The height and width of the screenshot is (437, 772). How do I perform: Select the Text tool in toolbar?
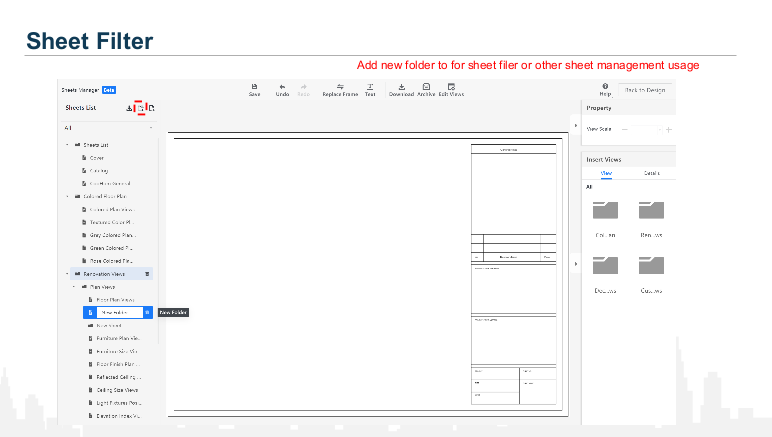click(x=370, y=87)
